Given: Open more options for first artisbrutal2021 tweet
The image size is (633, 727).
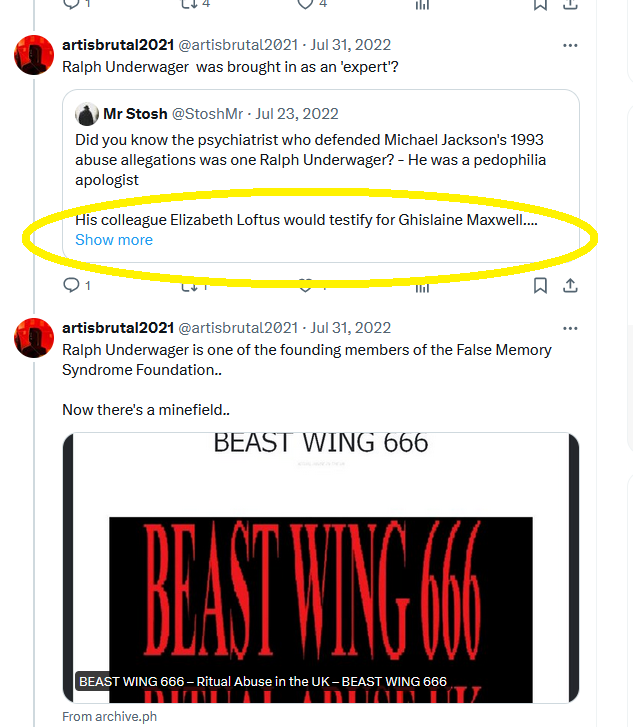Looking at the screenshot, I should pyautogui.click(x=570, y=45).
